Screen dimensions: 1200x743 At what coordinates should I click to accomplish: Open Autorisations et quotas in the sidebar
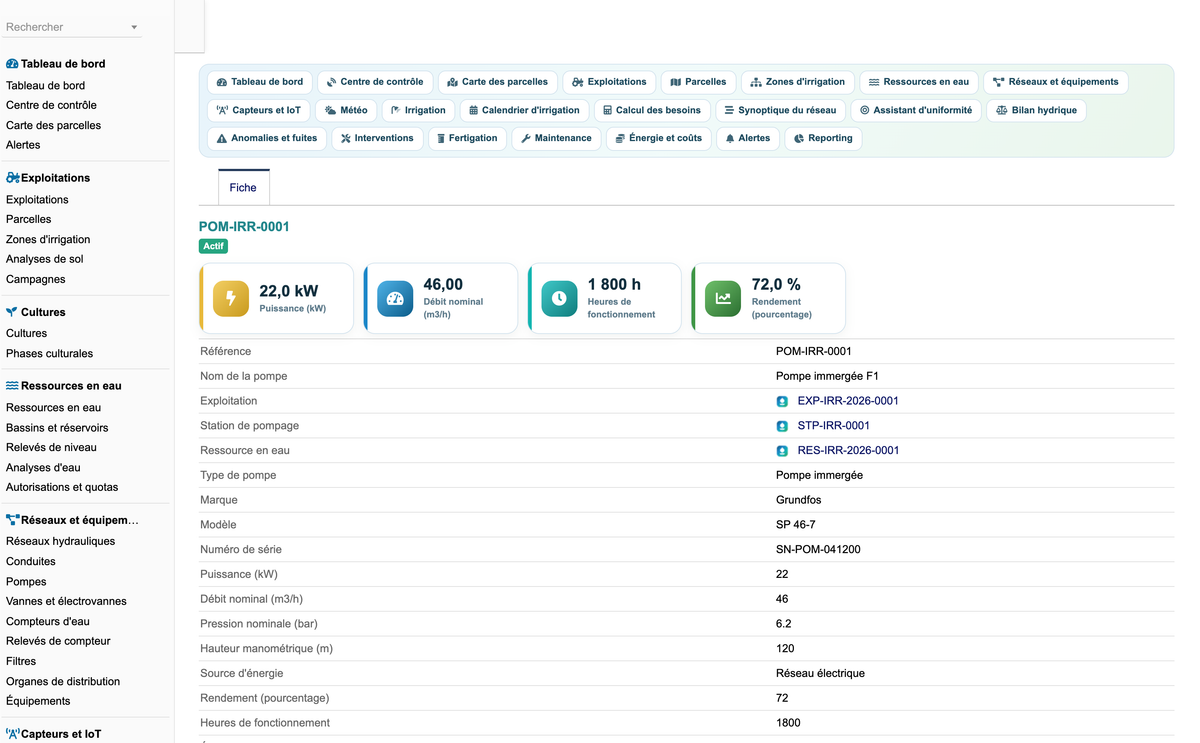(x=62, y=488)
